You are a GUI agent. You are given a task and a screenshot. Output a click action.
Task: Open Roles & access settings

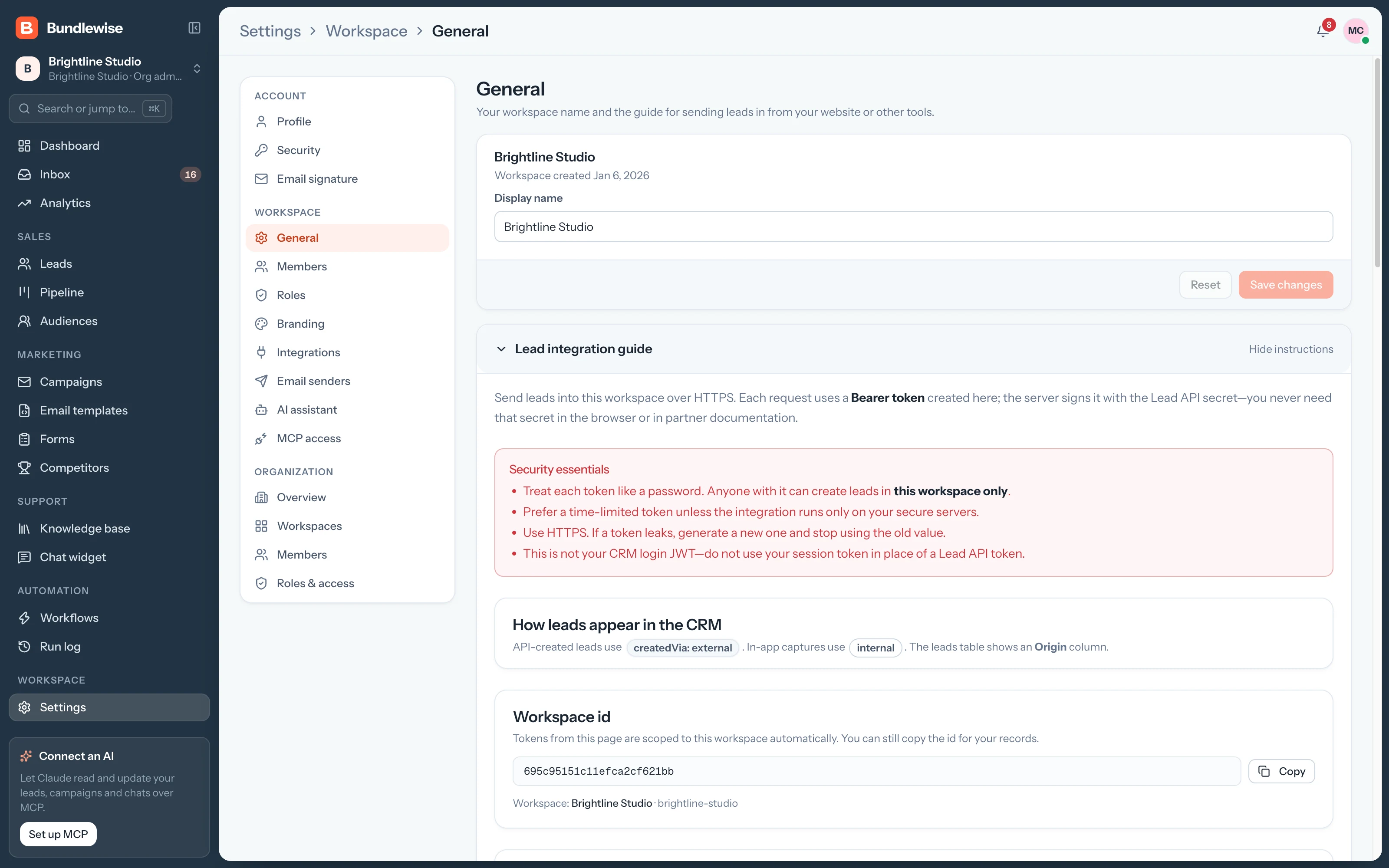tap(347, 583)
